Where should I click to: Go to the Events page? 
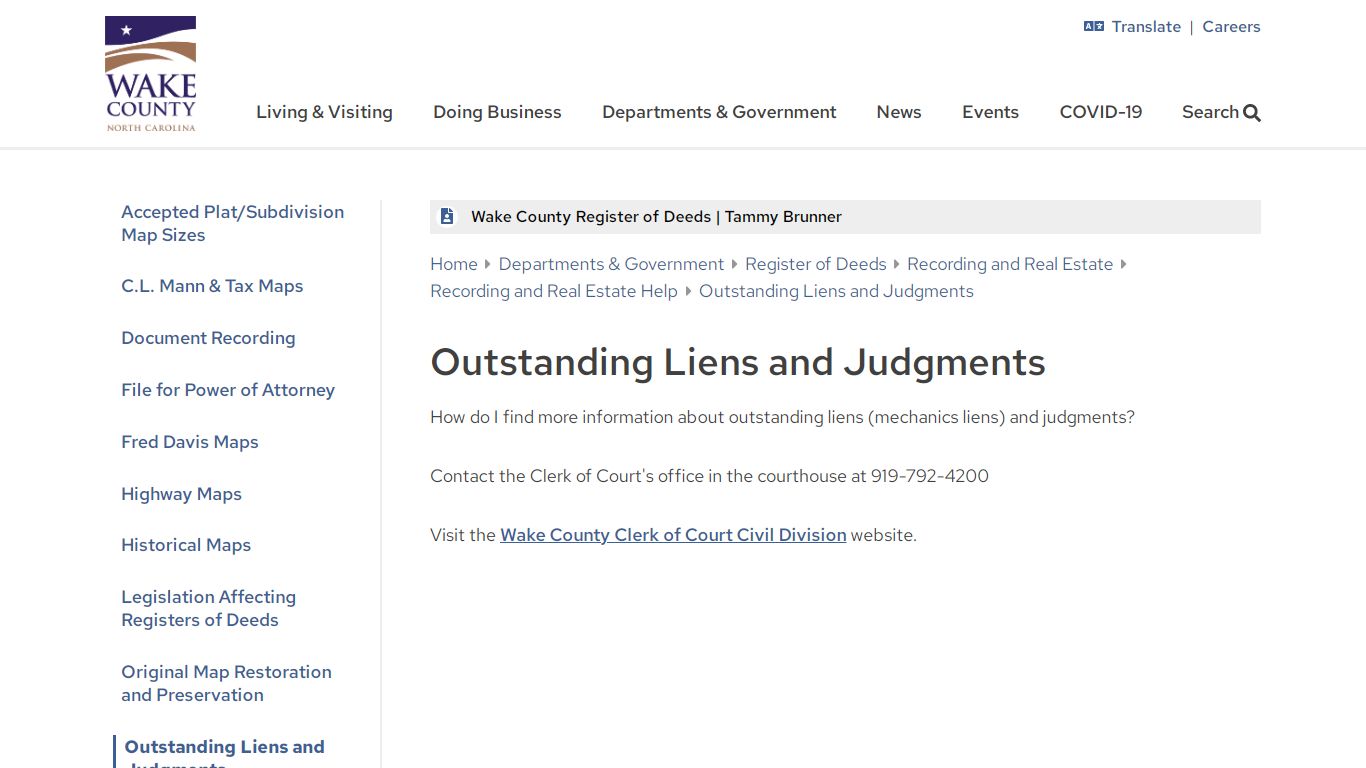[990, 112]
